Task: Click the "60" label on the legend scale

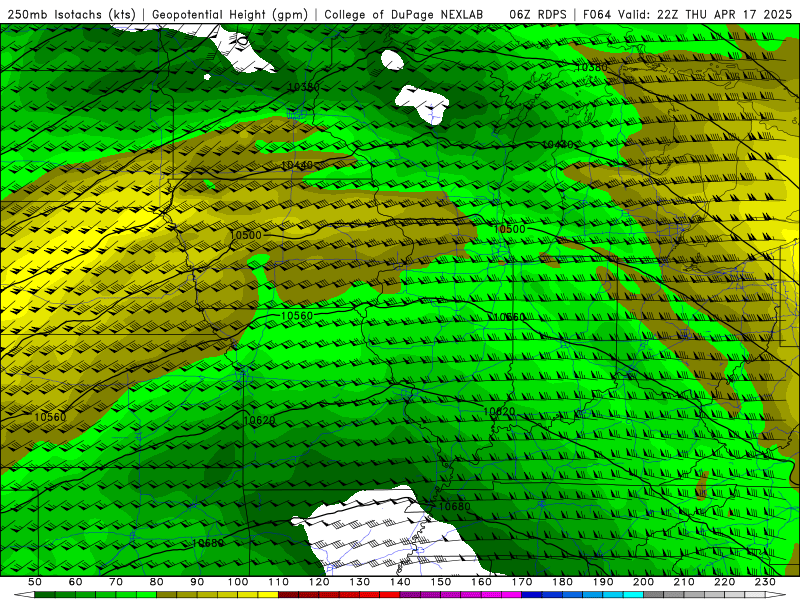Action: (x=75, y=582)
